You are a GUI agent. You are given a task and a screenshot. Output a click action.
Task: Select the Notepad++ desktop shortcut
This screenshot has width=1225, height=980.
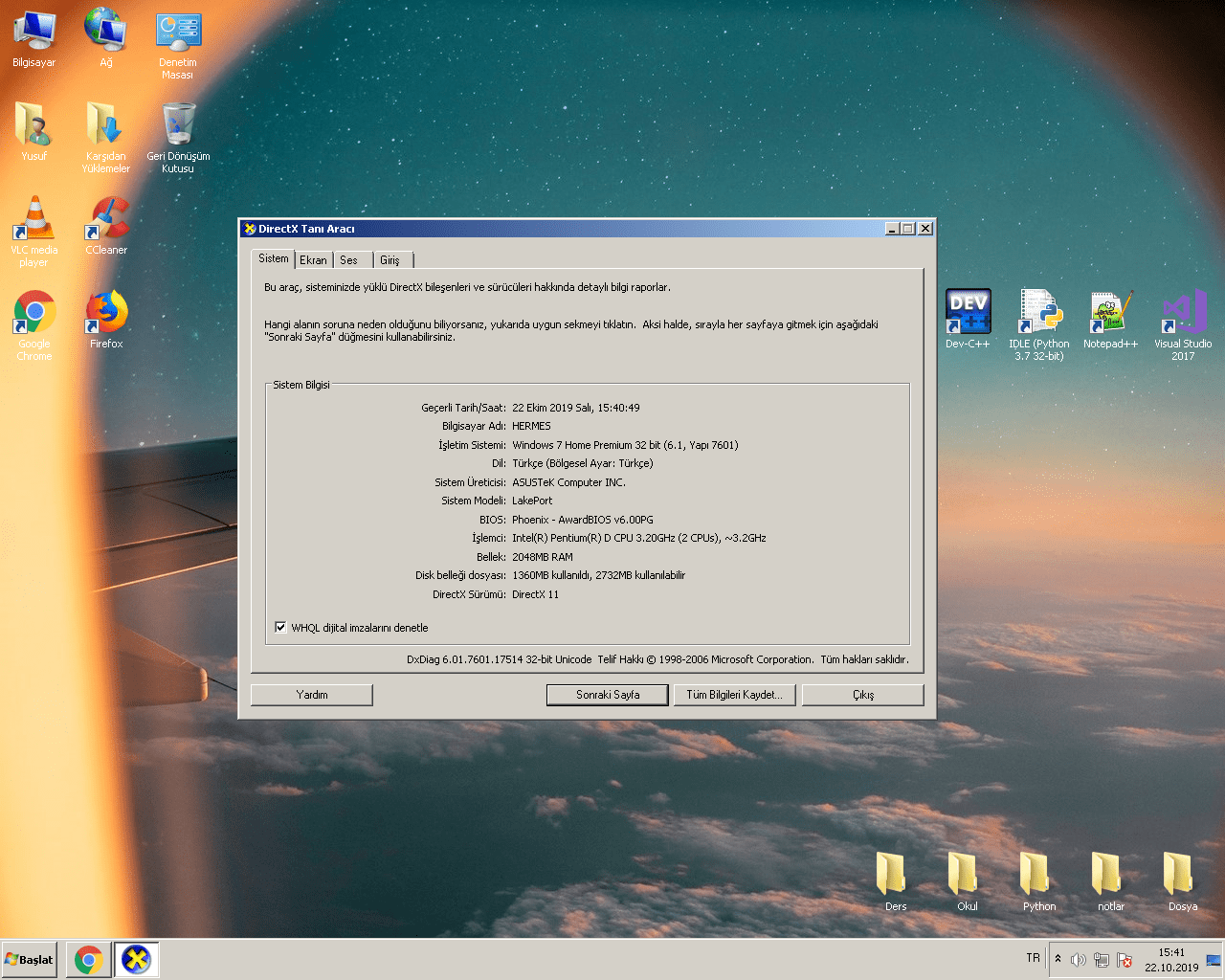click(1111, 319)
